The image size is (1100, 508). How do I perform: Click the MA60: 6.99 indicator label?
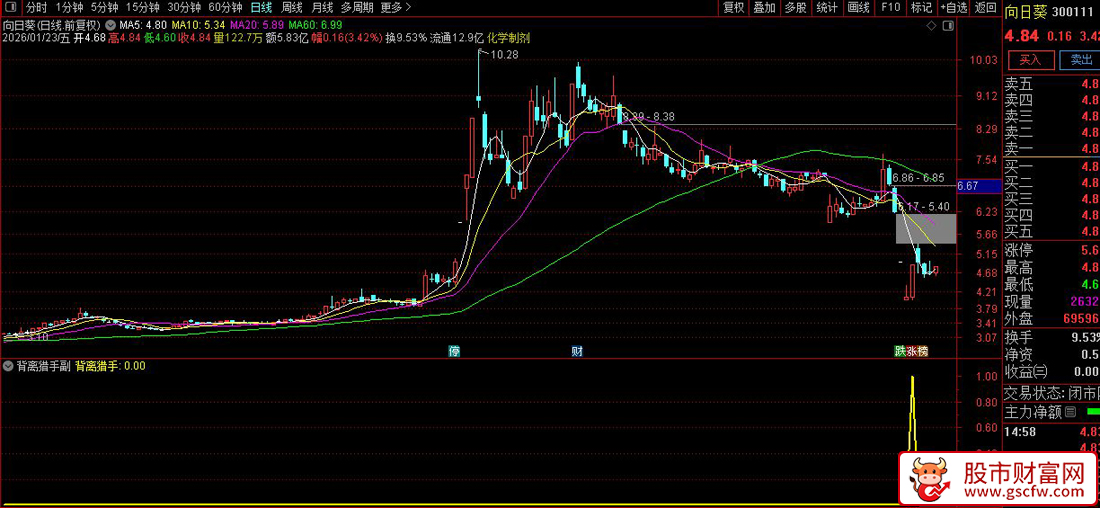[315, 25]
